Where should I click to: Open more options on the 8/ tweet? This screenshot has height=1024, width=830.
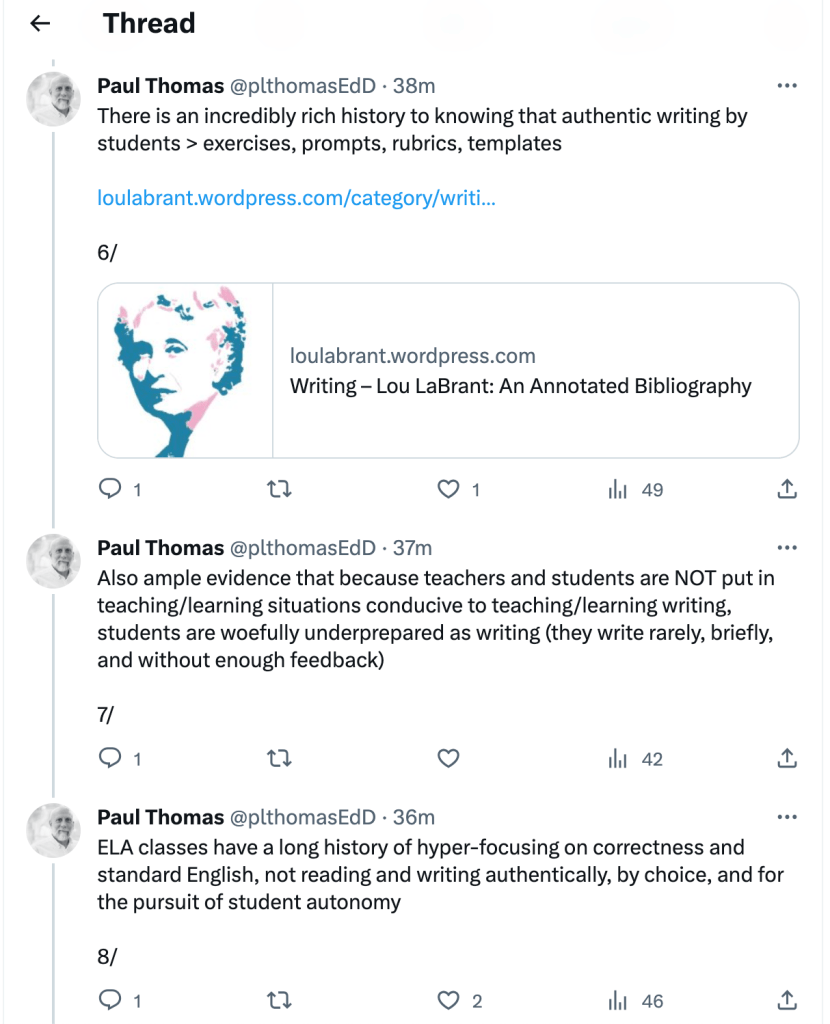coord(787,817)
